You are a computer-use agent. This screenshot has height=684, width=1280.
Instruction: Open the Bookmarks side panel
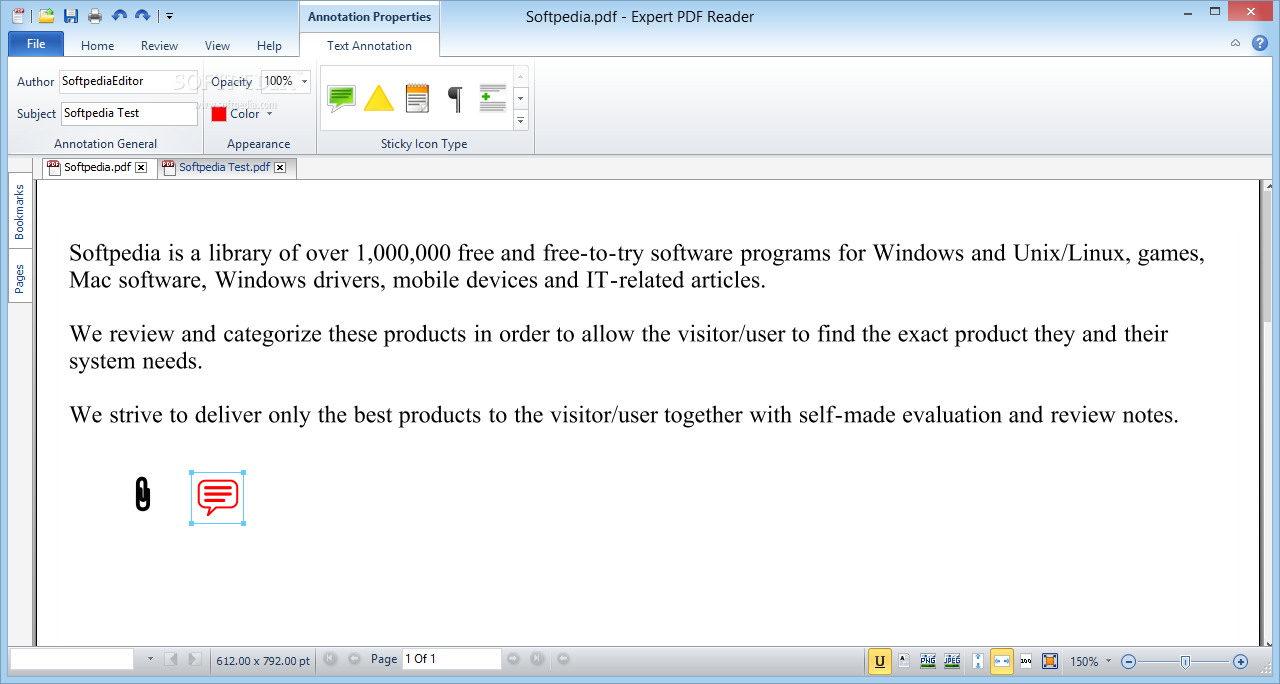point(20,211)
